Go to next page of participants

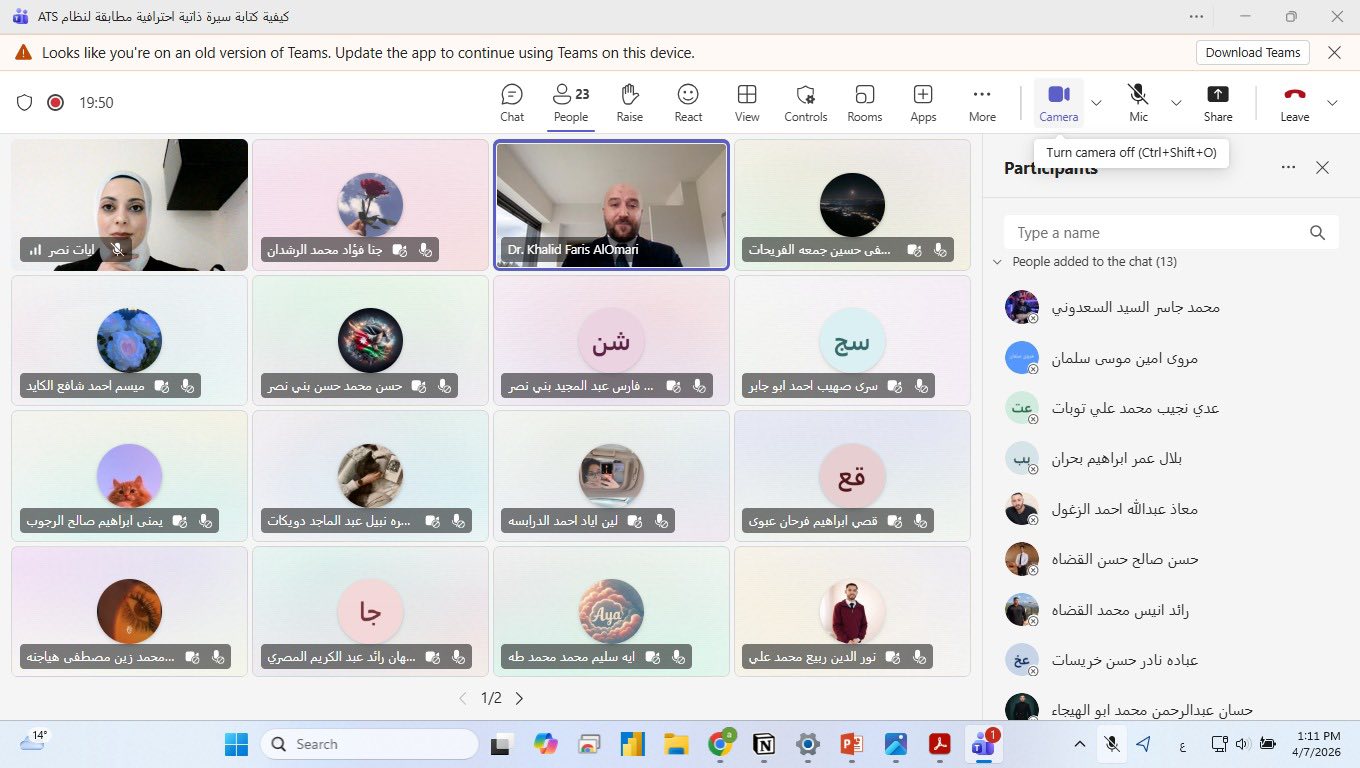tap(519, 698)
